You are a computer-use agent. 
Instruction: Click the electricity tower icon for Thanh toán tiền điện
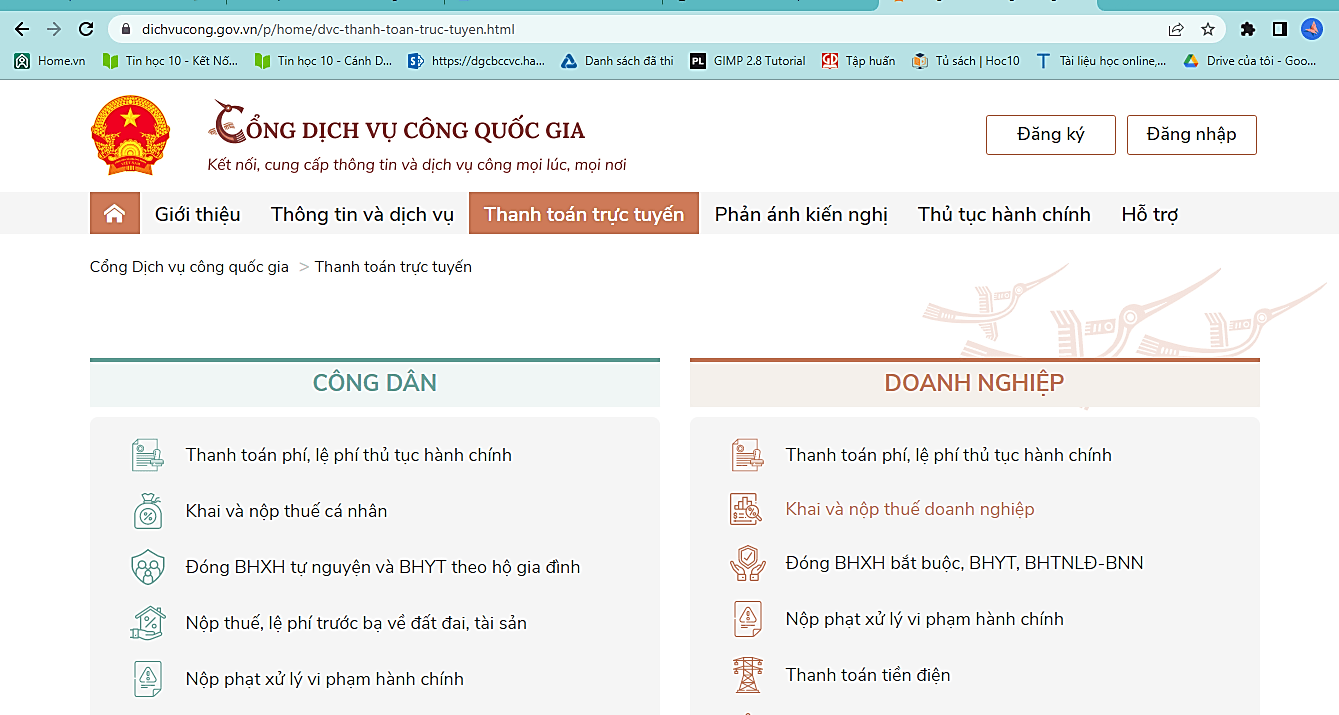747,675
